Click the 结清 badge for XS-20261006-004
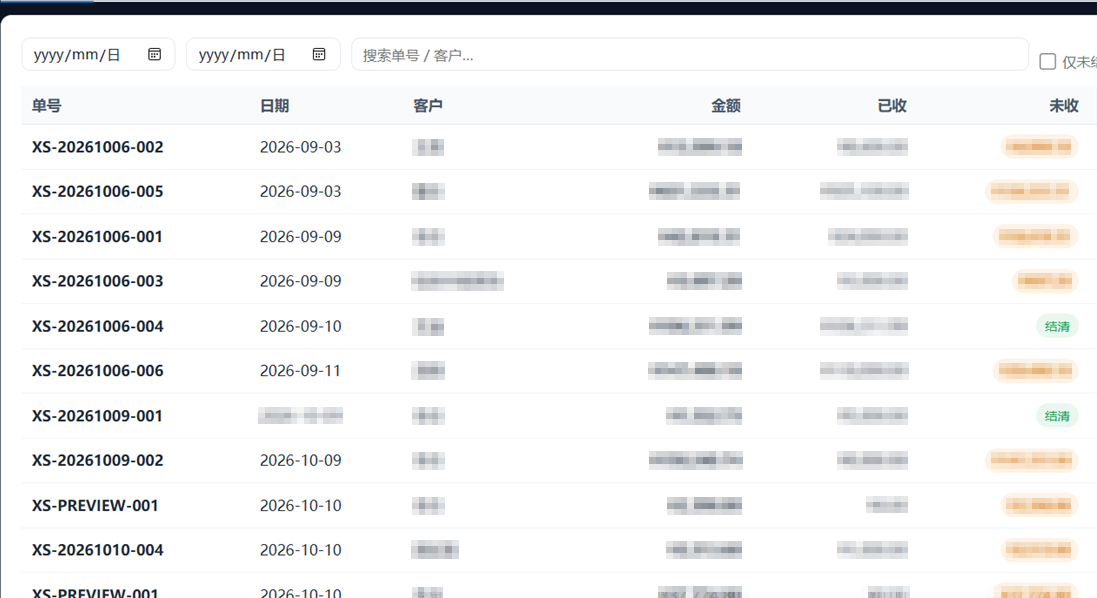Image resolution: width=1097 pixels, height=598 pixels. pos(1056,326)
